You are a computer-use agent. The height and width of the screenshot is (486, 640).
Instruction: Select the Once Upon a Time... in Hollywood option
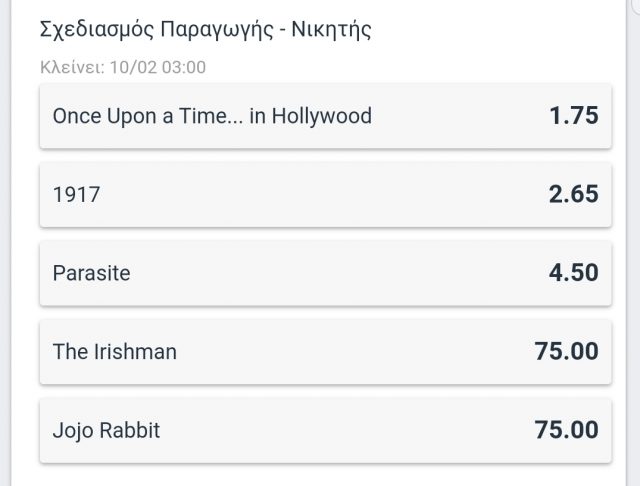coord(325,116)
